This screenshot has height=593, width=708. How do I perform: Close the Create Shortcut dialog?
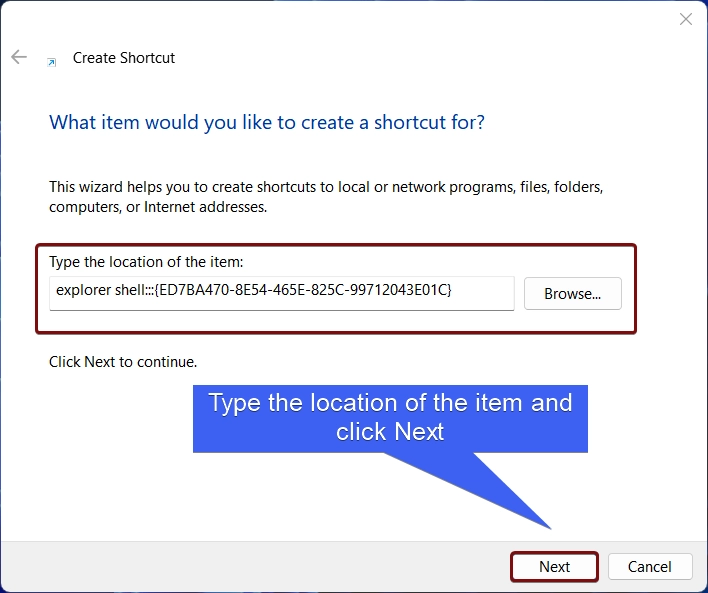click(685, 19)
